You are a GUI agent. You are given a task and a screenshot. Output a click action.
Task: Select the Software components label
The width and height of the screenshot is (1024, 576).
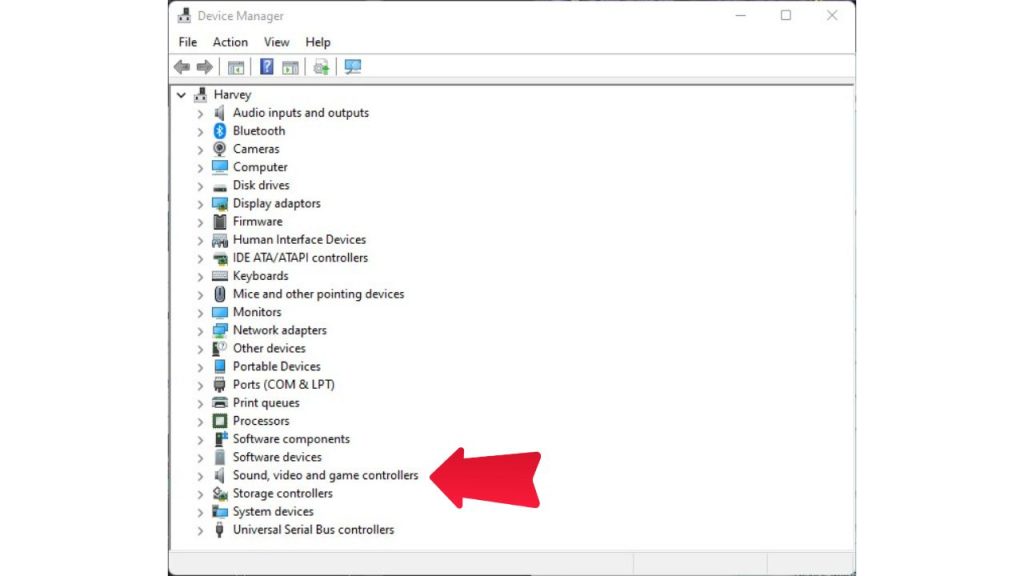[x=291, y=439]
